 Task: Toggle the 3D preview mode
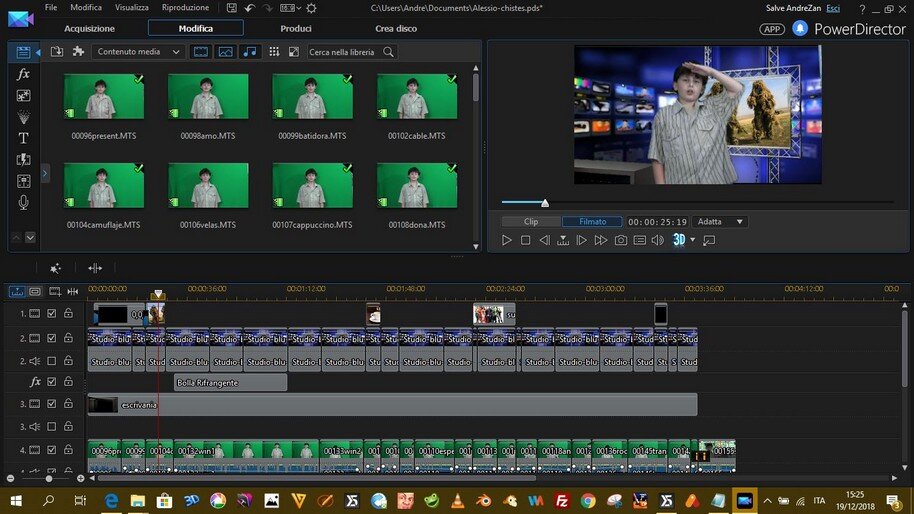(x=679, y=240)
